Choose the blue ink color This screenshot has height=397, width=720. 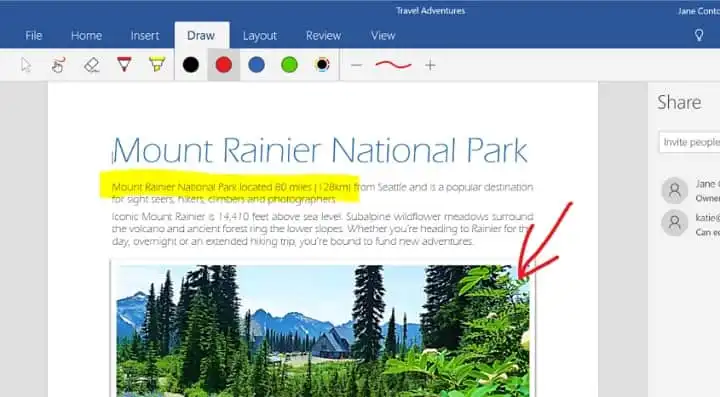point(256,65)
